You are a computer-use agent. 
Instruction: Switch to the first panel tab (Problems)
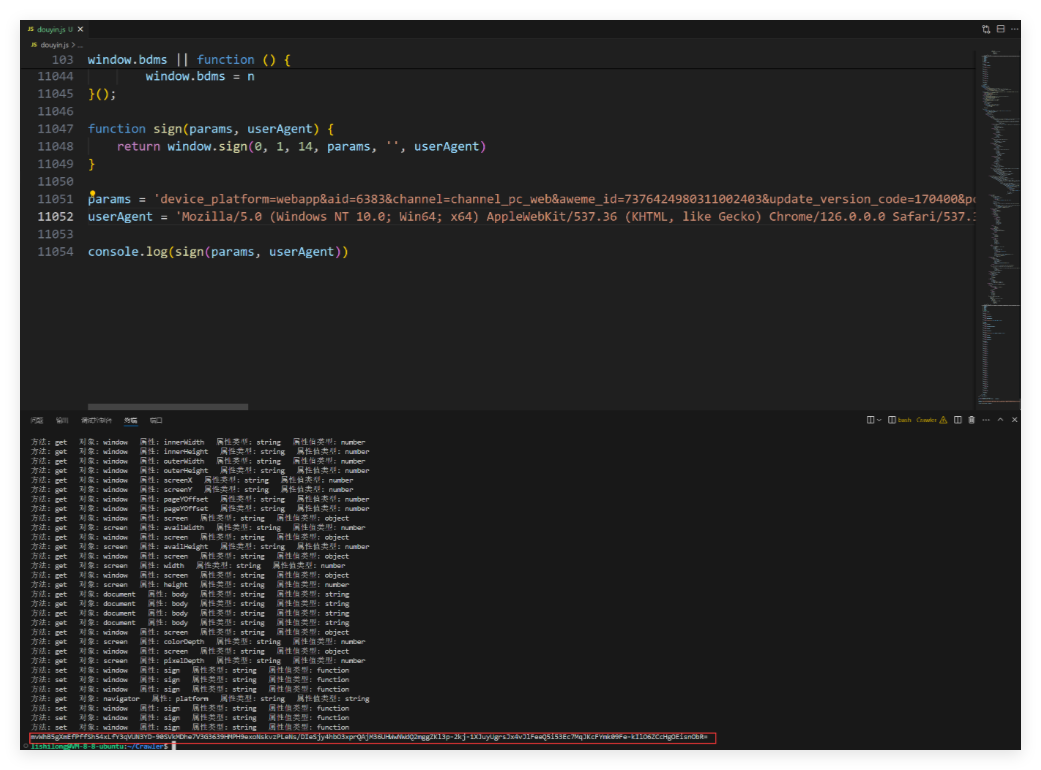coord(37,420)
